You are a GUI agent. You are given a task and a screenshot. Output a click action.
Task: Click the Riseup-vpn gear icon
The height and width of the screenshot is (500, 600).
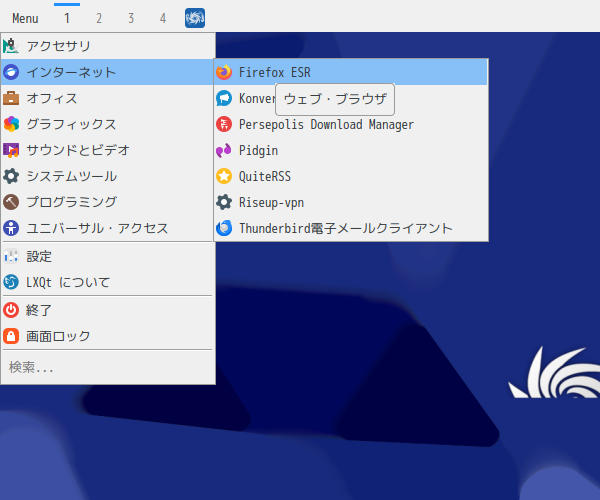[224, 202]
